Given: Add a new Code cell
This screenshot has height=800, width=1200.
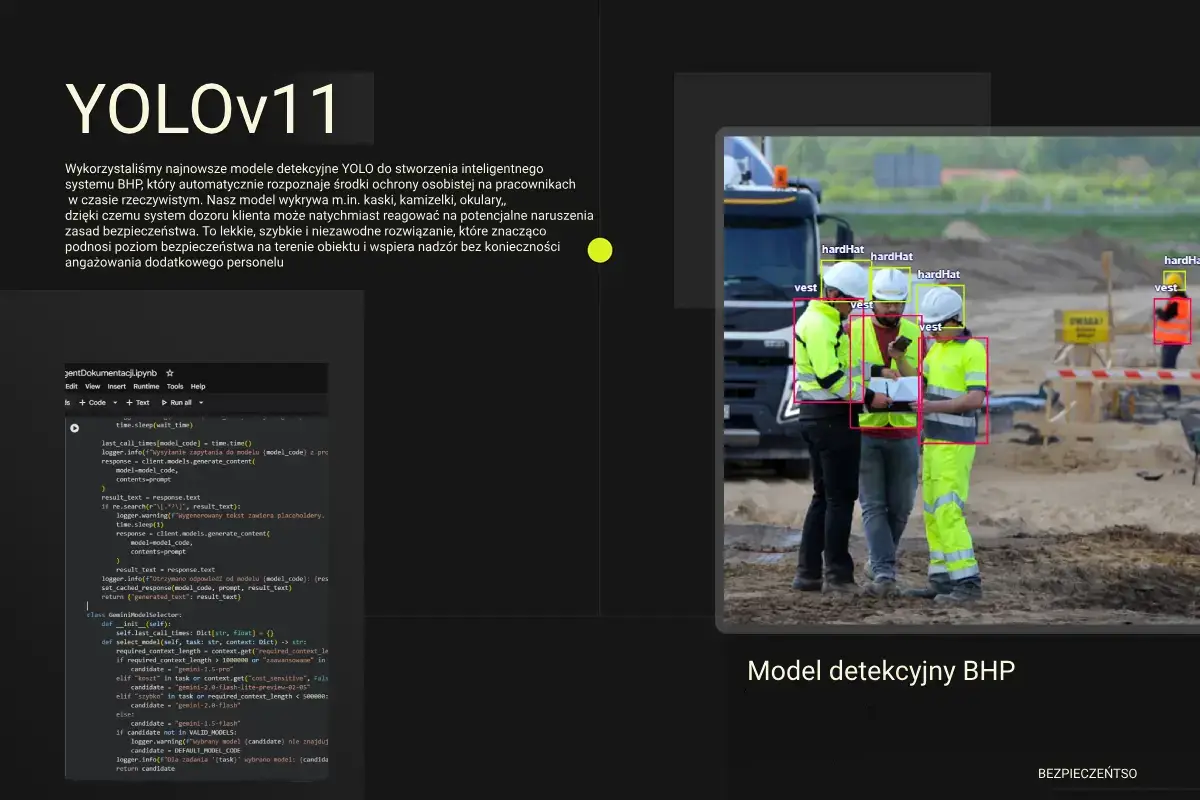Looking at the screenshot, I should click(x=94, y=402).
